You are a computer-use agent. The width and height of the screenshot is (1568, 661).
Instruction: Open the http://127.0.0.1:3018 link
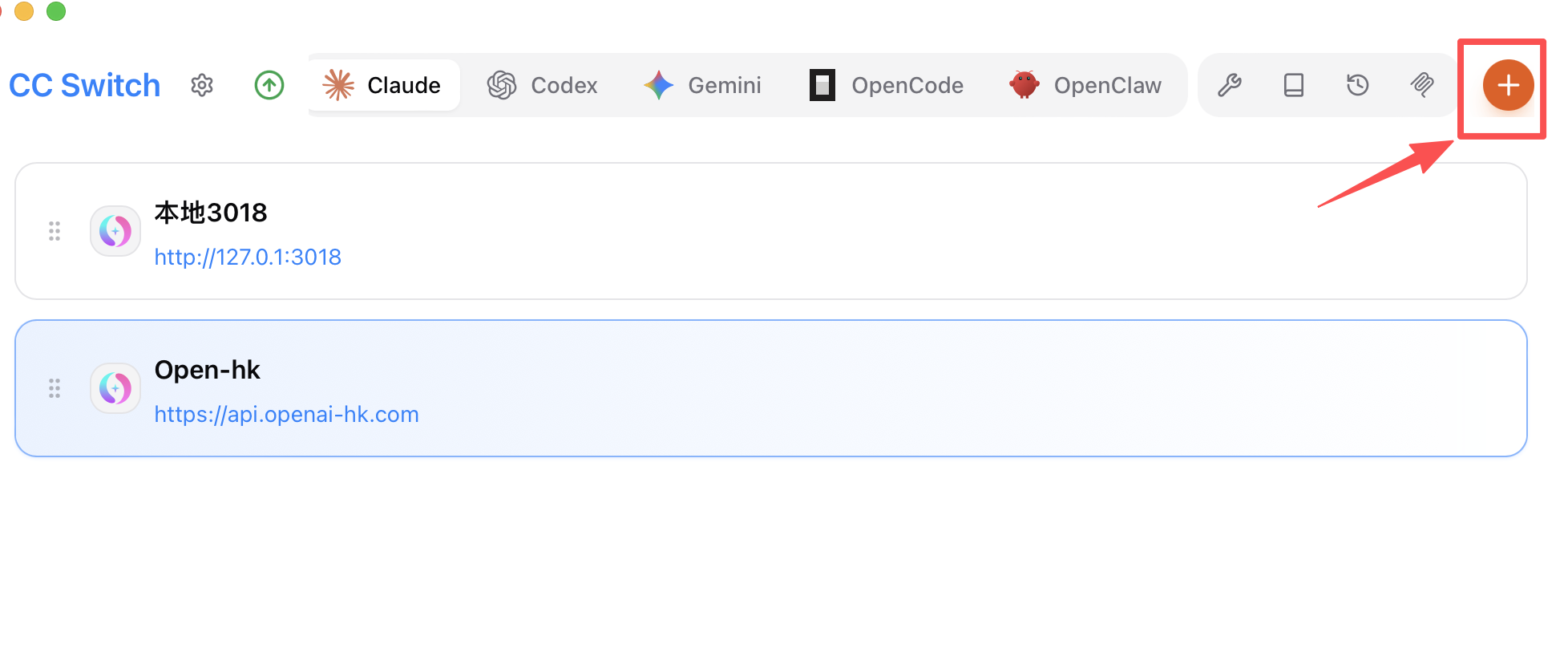[248, 257]
